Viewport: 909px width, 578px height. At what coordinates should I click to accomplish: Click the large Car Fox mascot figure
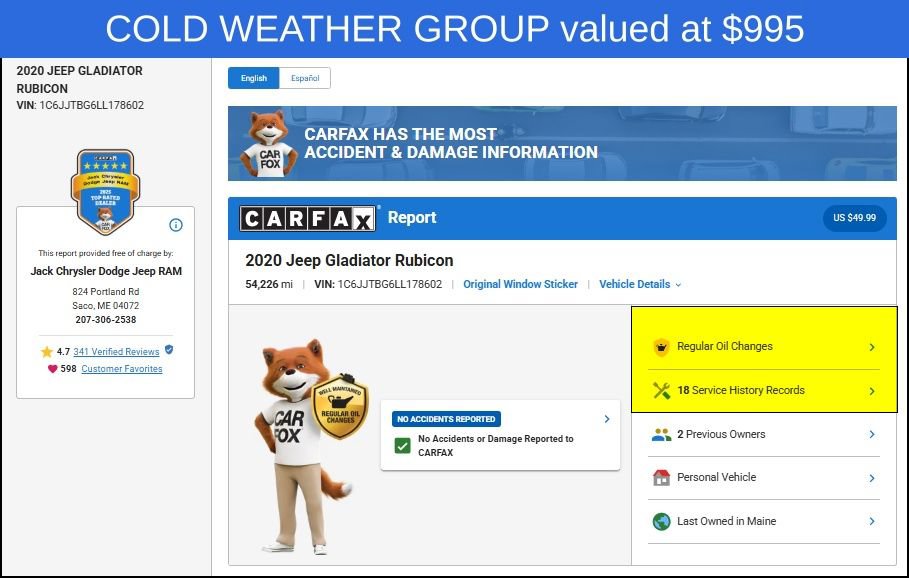(x=303, y=446)
